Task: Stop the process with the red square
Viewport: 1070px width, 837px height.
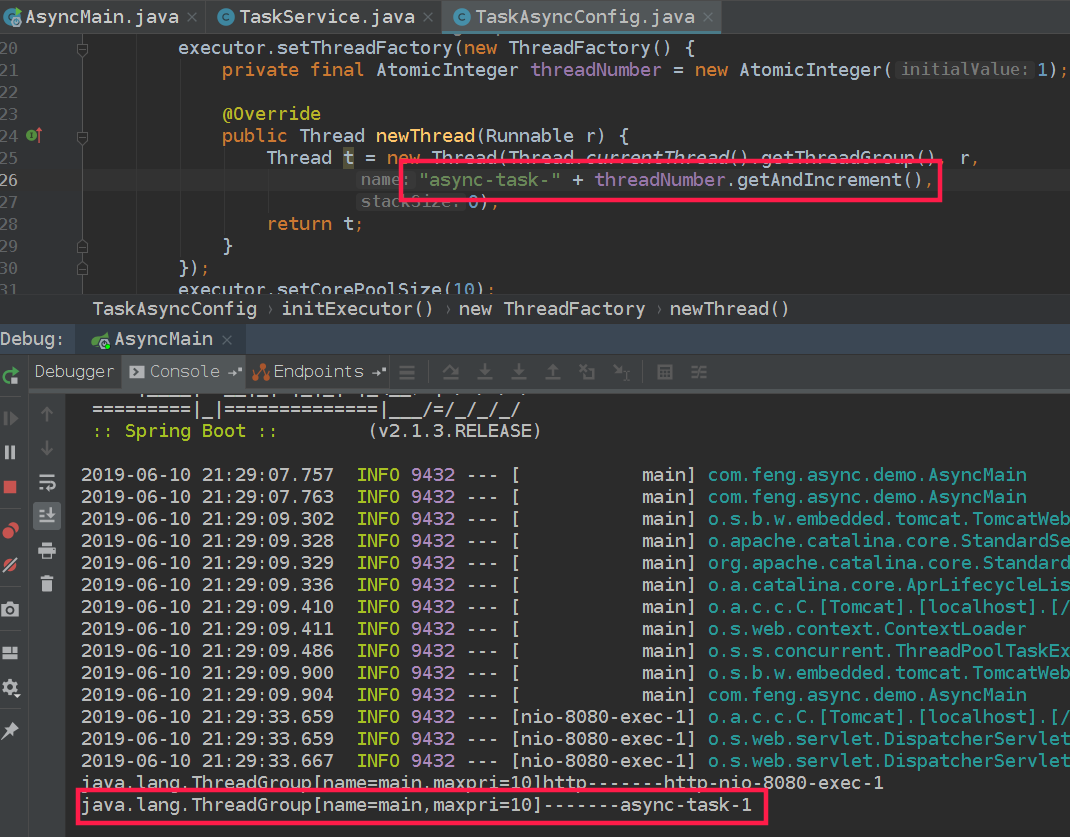Action: tap(13, 485)
